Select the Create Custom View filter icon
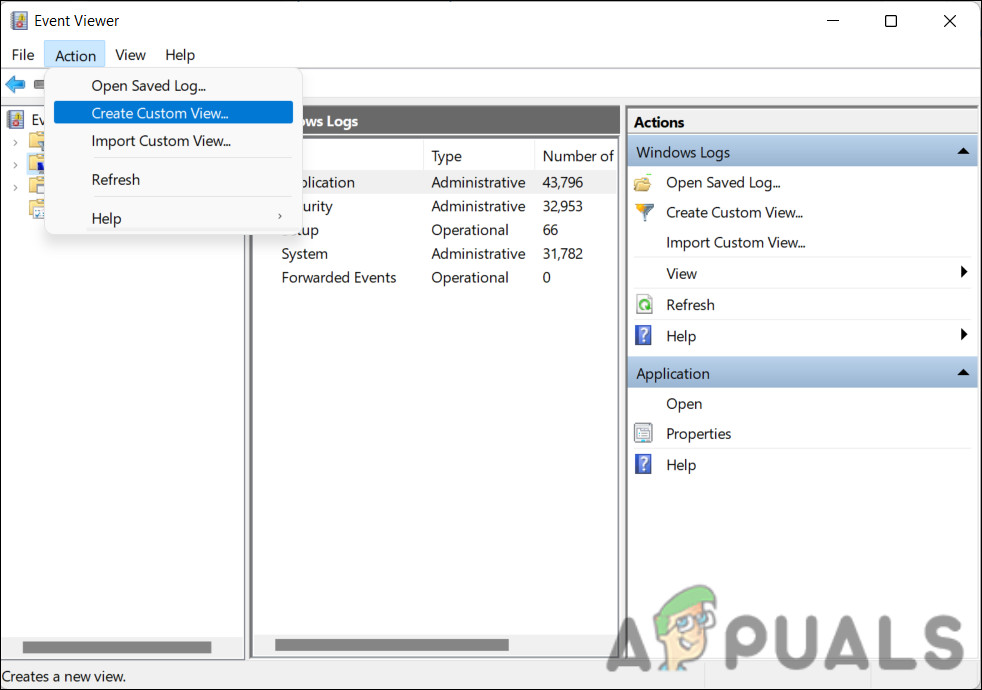This screenshot has height=690, width=982. click(644, 212)
